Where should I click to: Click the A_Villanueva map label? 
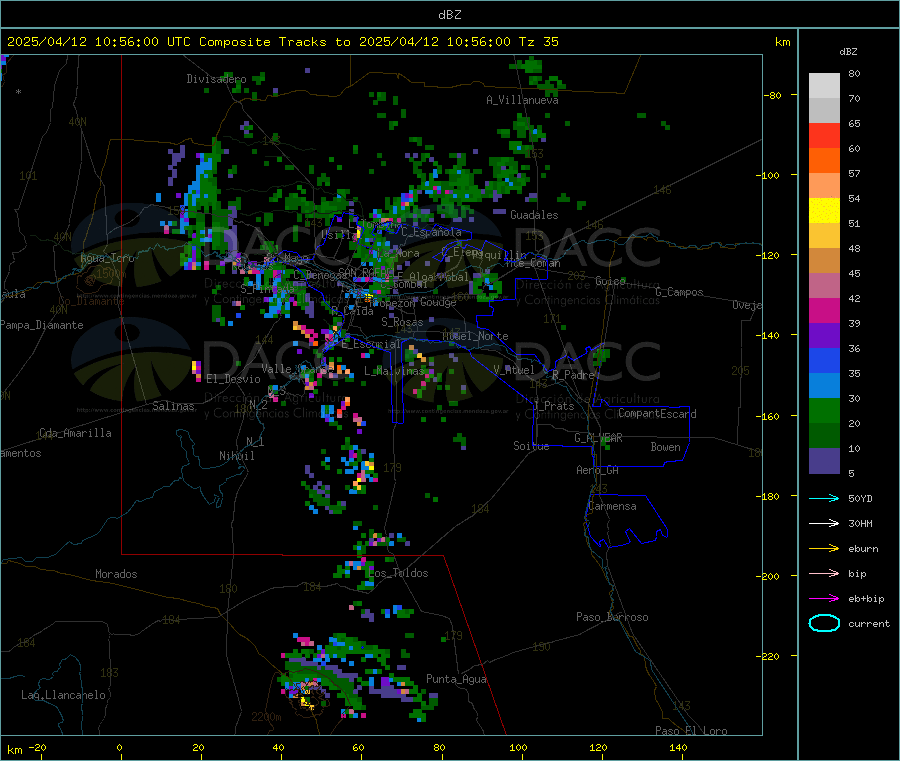[522, 100]
